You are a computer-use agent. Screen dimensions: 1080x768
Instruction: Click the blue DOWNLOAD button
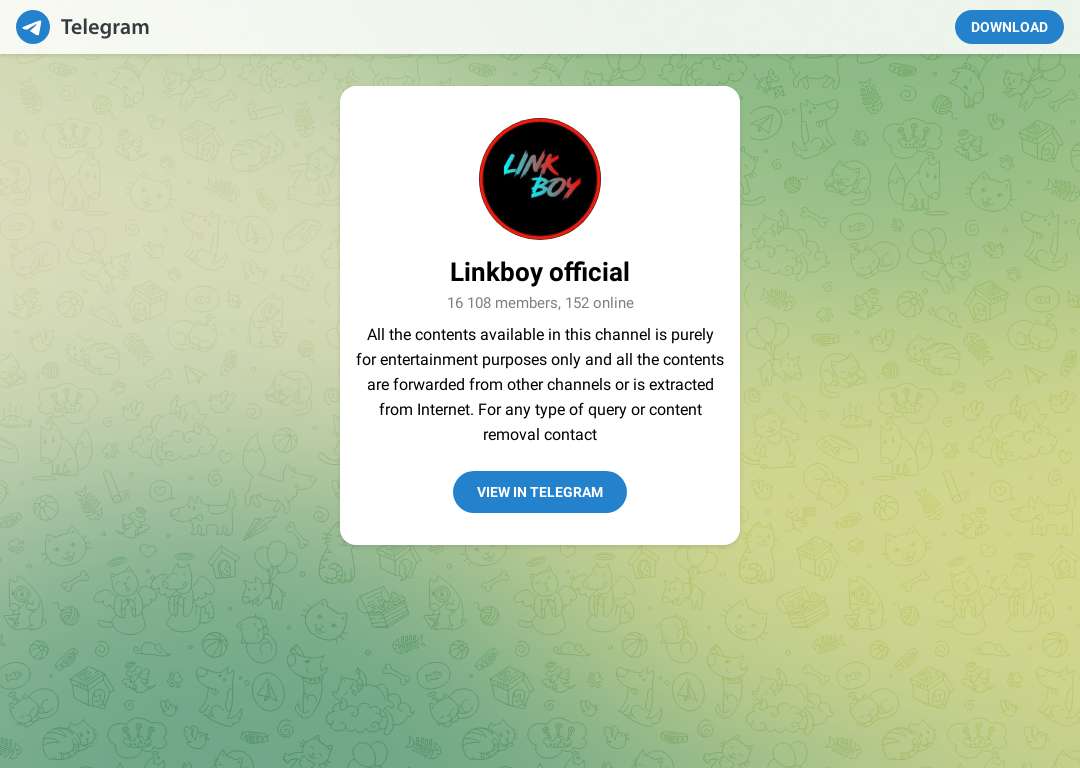click(1009, 27)
